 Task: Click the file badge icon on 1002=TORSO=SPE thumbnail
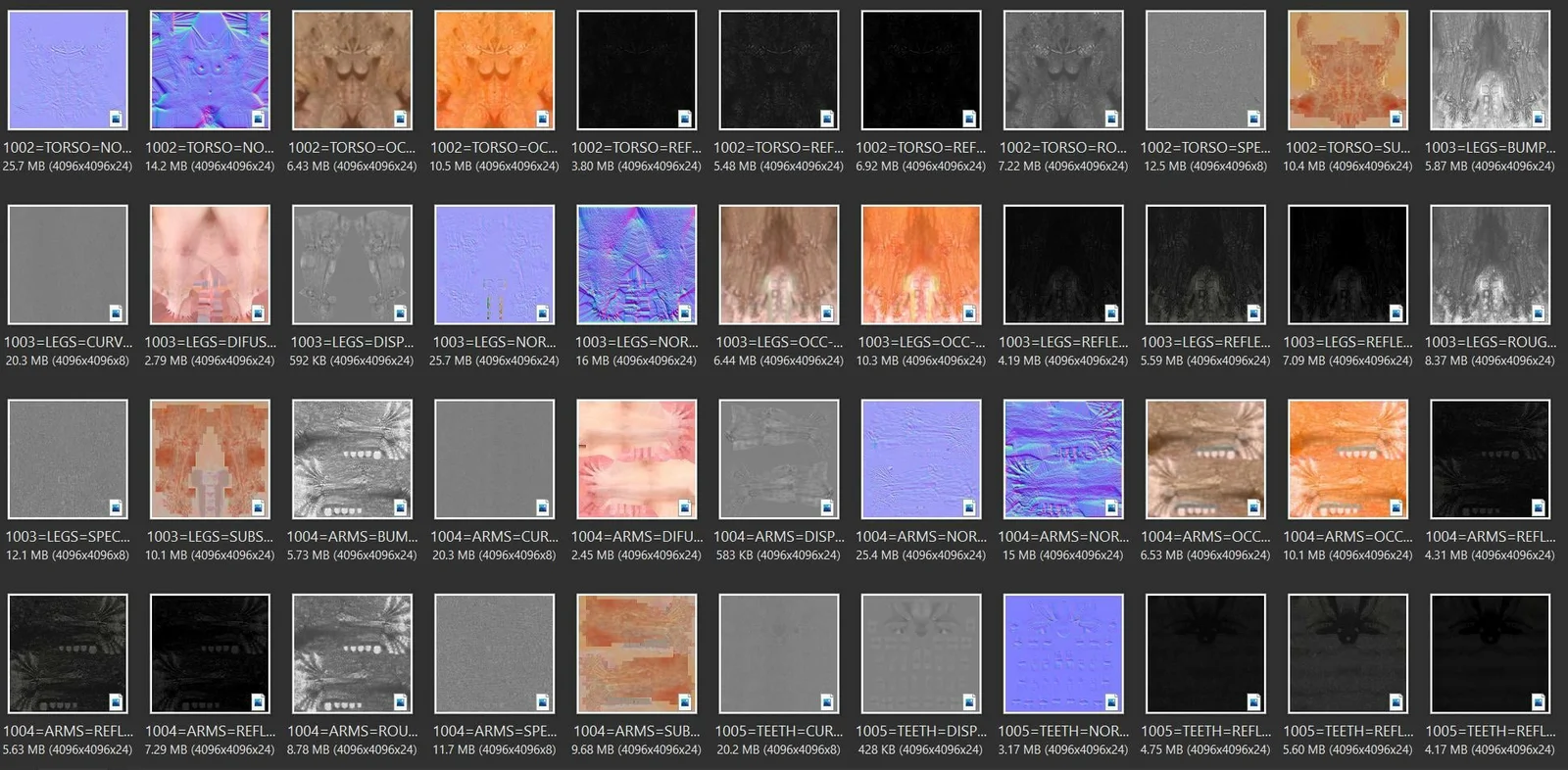point(1253,119)
